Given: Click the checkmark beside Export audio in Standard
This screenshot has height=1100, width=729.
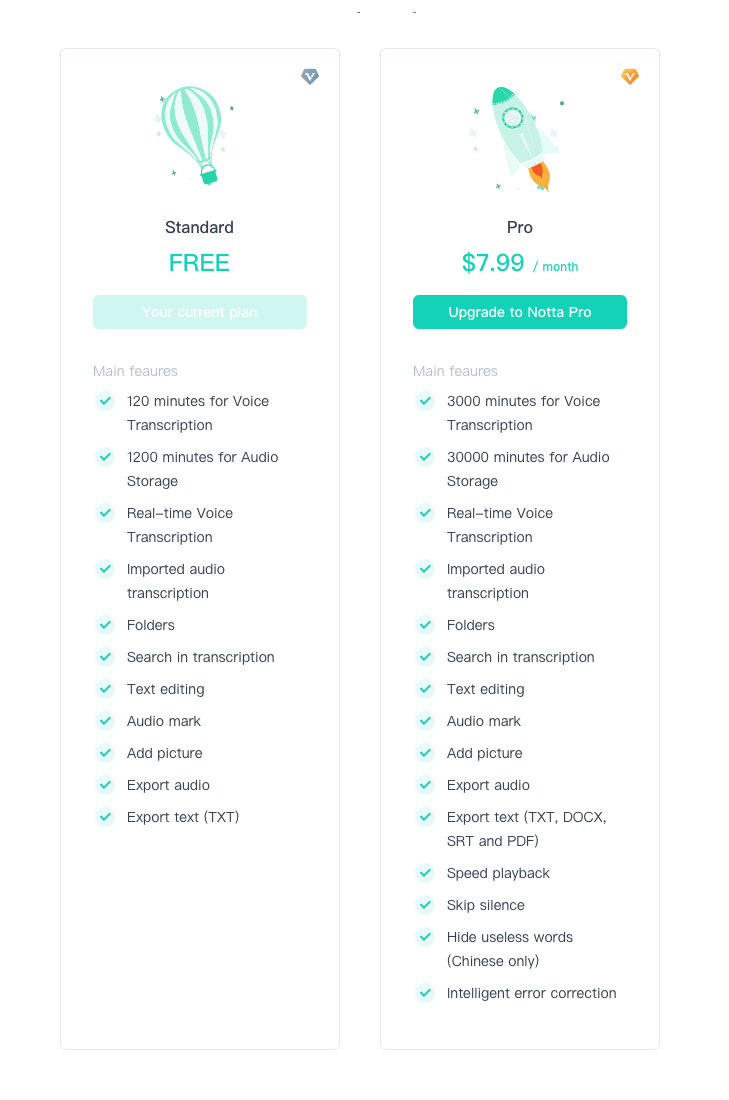Looking at the screenshot, I should pyautogui.click(x=105, y=785).
